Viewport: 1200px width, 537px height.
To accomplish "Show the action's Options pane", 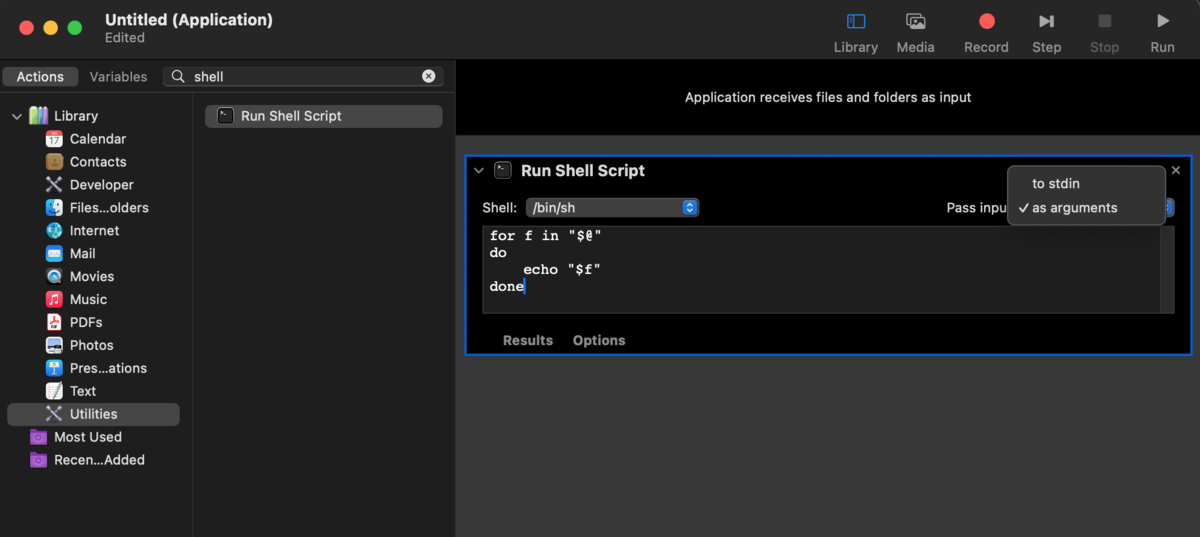I will tap(599, 340).
